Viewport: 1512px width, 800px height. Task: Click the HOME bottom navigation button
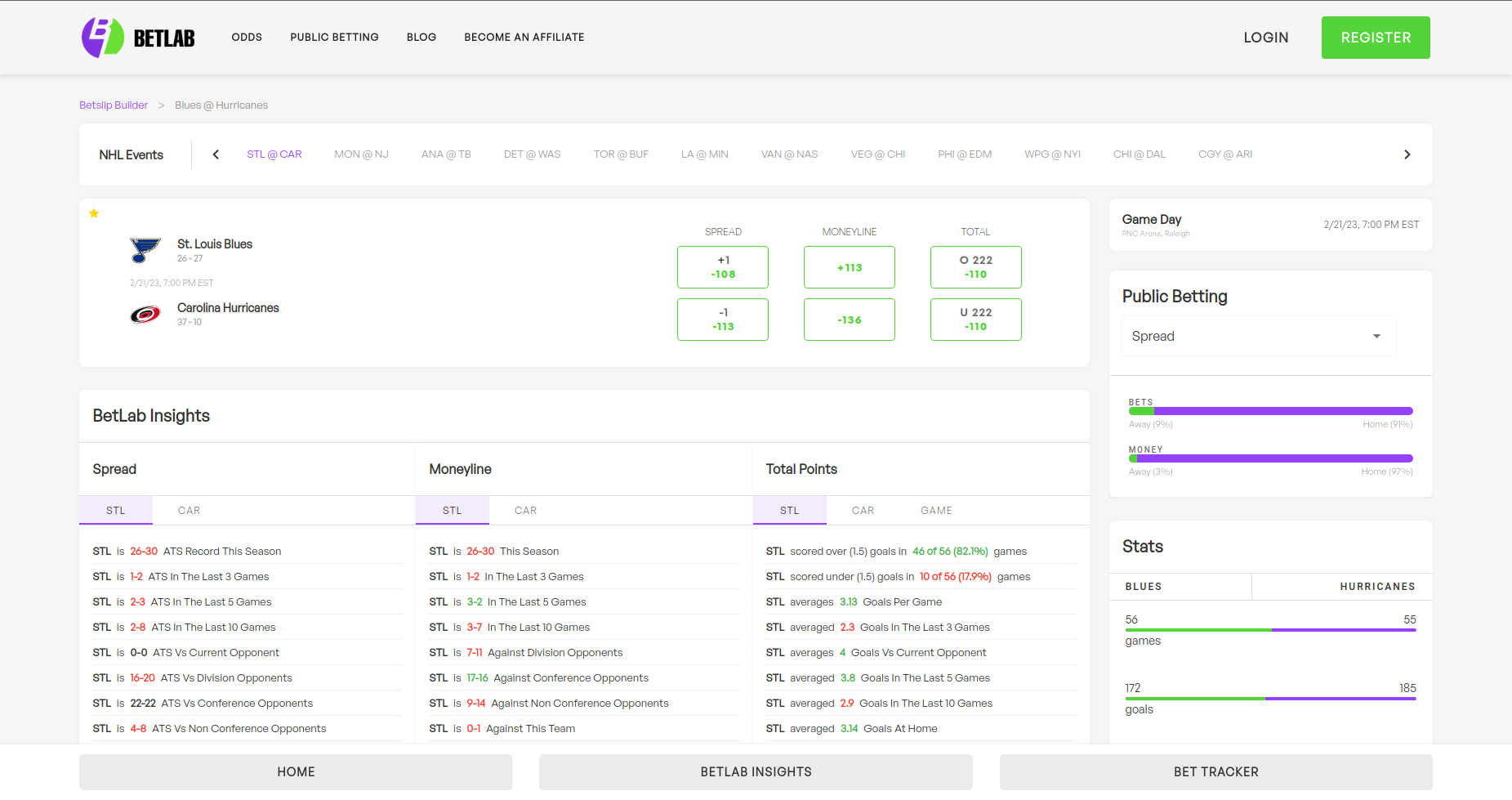coord(296,772)
